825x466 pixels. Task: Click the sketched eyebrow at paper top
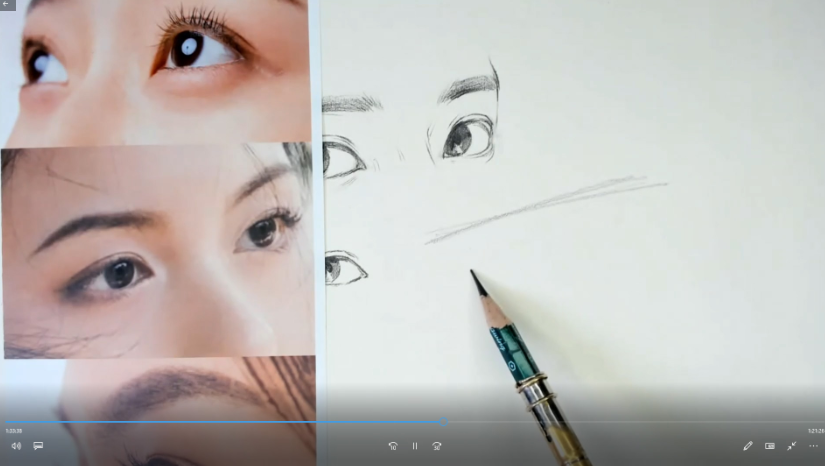(x=469, y=85)
